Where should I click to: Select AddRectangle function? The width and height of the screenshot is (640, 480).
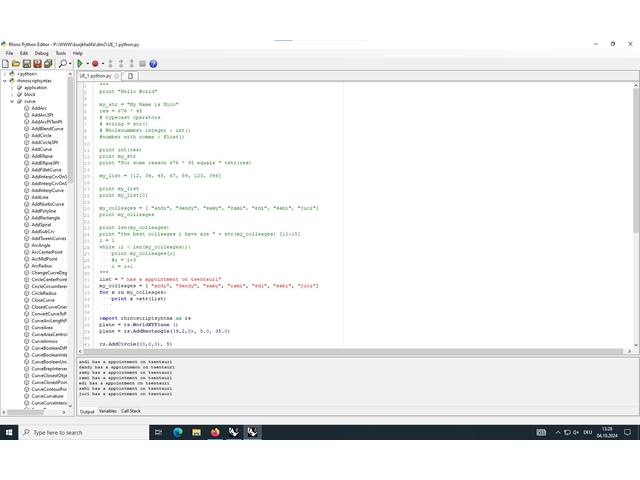pos(46,218)
